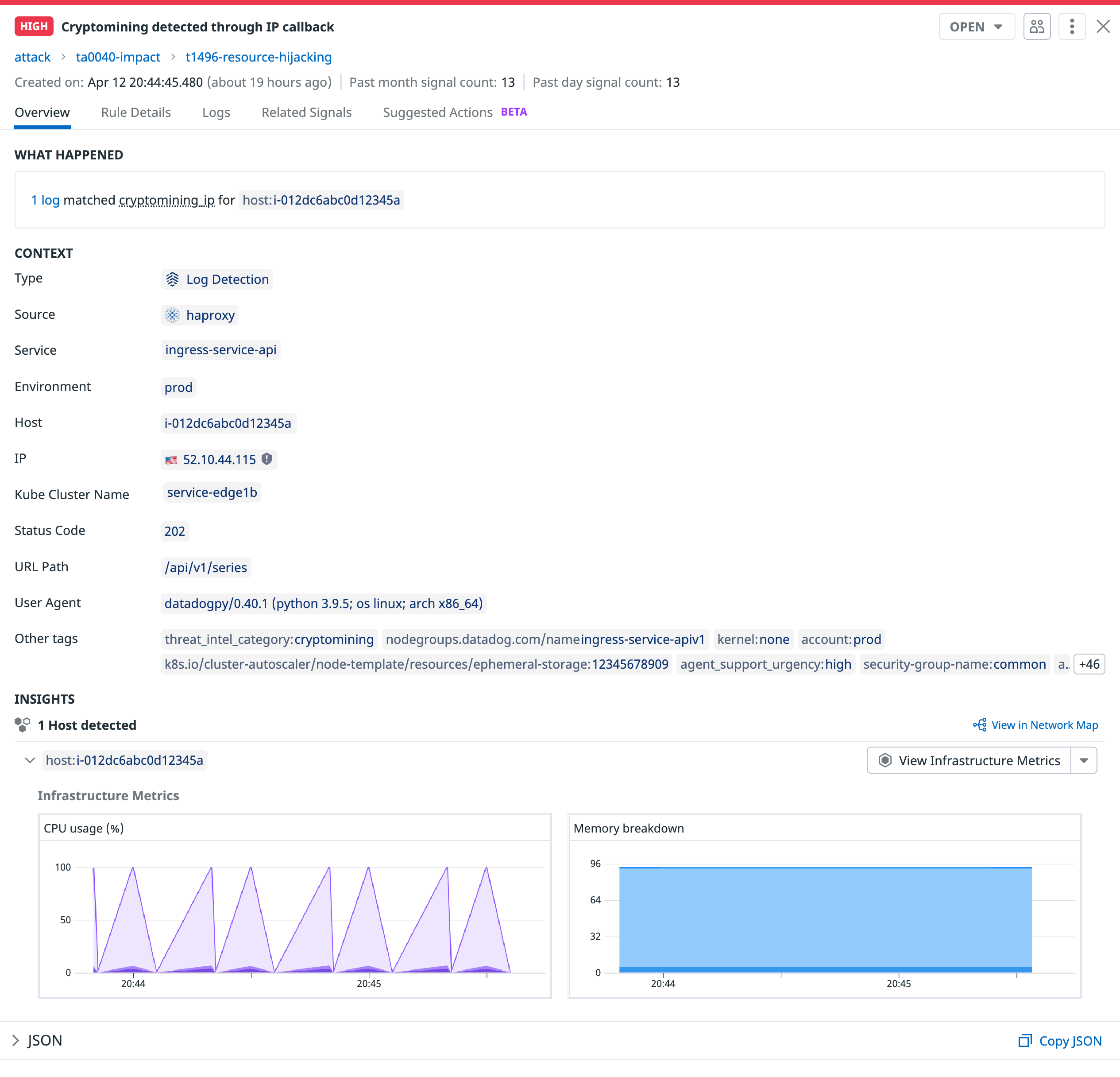Image resolution: width=1120 pixels, height=1077 pixels.
Task: Collapse the host:i-012dc6abc0d12345a section chevron
Action: point(30,760)
